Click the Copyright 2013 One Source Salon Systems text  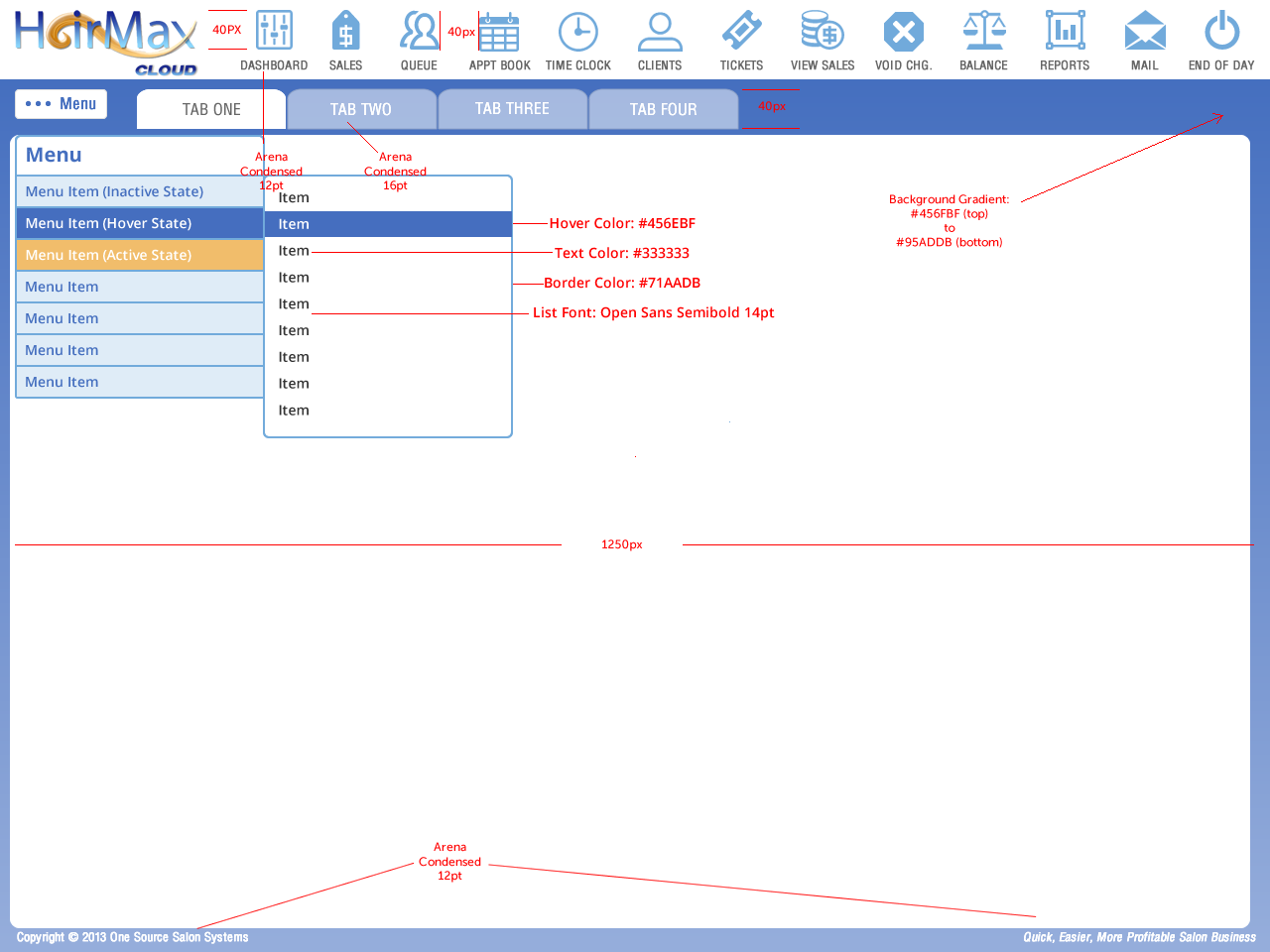(x=133, y=937)
